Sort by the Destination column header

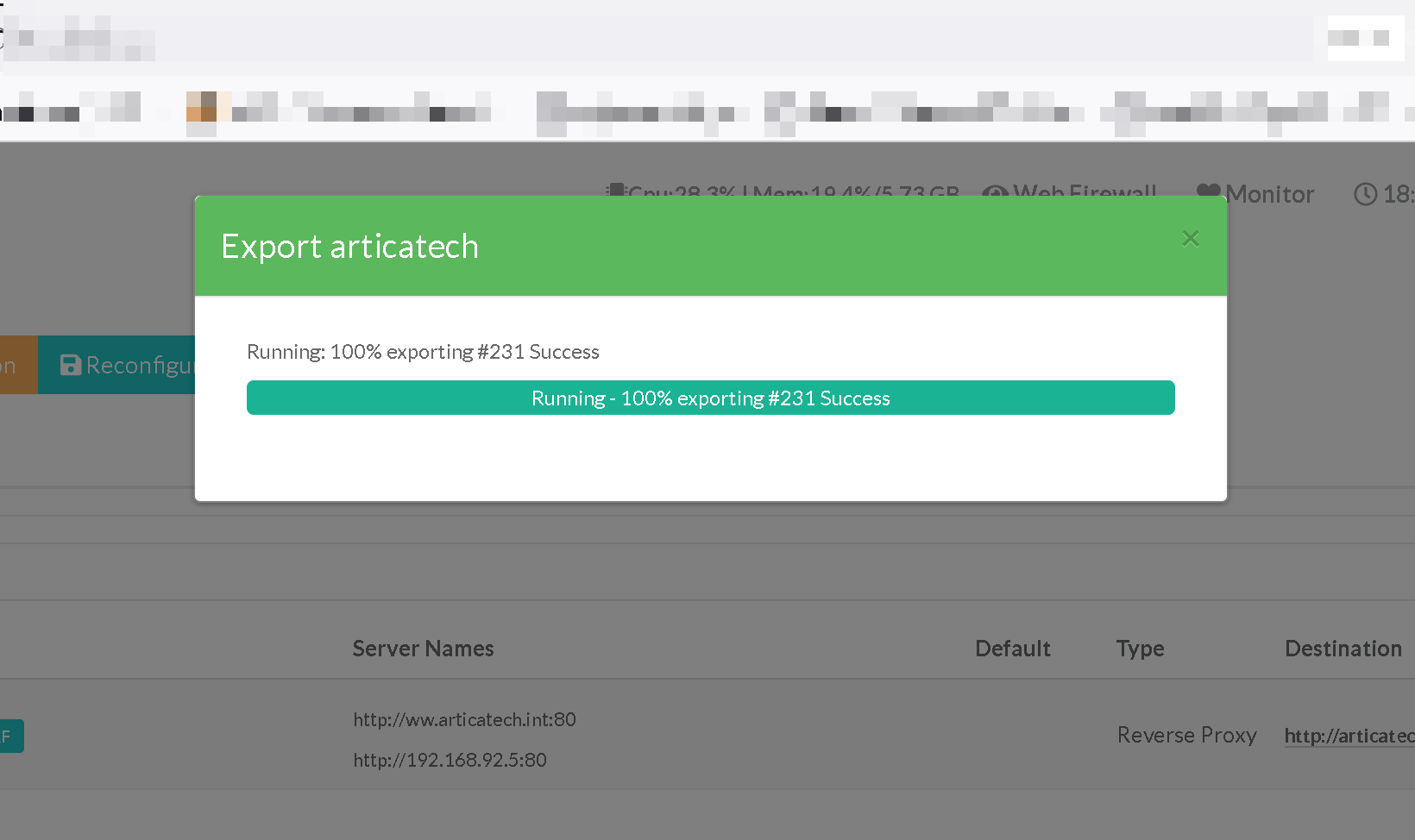coord(1343,649)
